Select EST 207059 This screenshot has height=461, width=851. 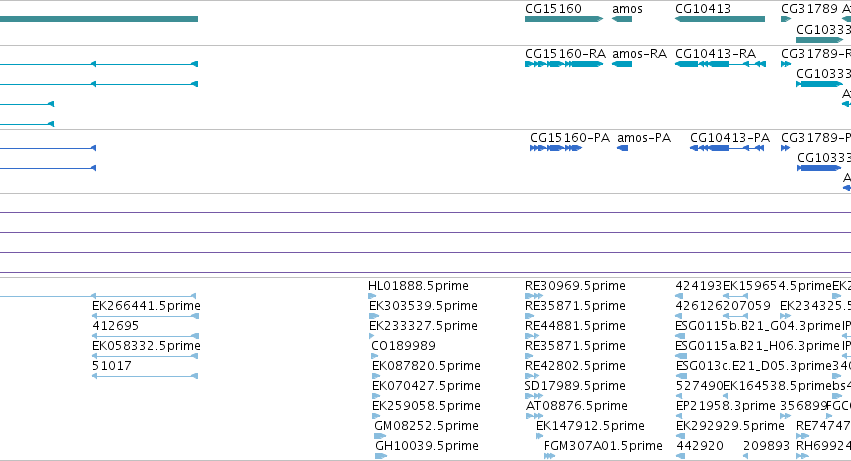point(746,306)
